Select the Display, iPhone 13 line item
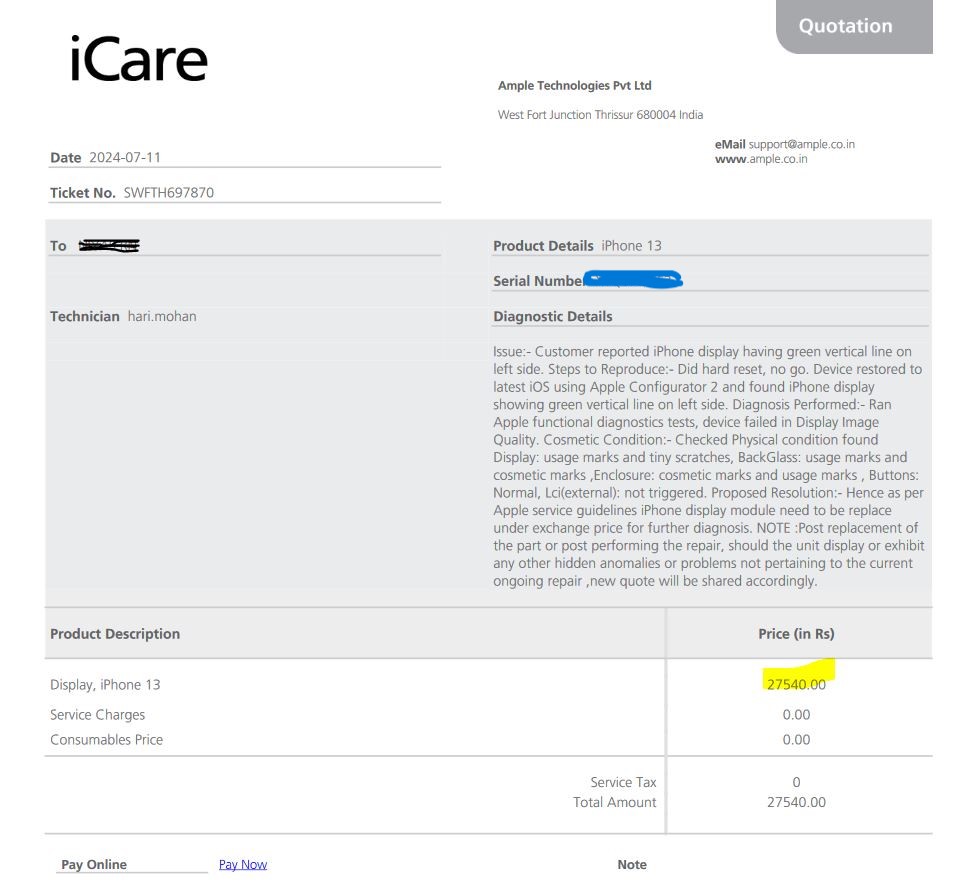Screen dimensions: 979x894 point(105,685)
